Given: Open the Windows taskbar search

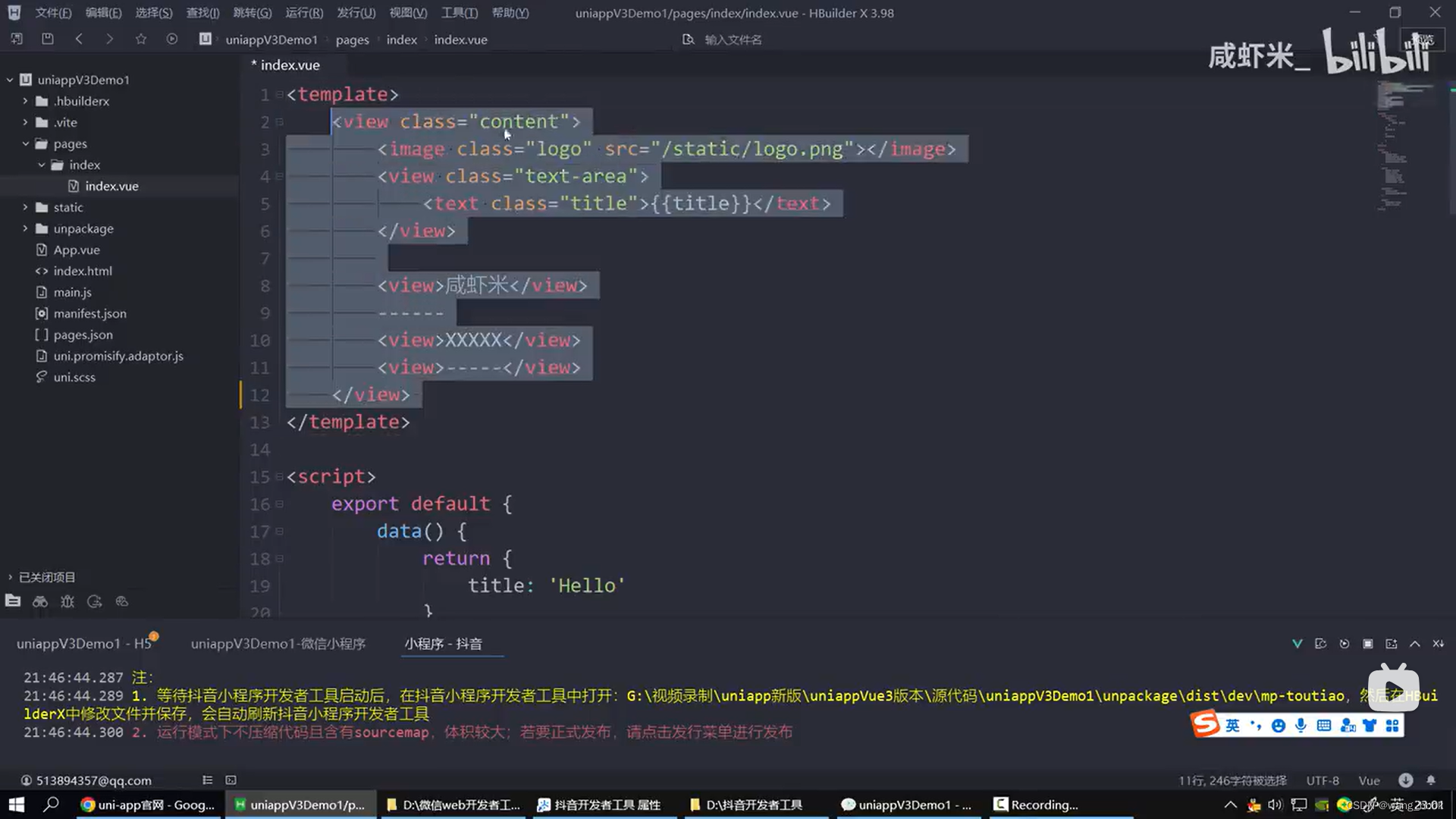Looking at the screenshot, I should click(x=51, y=805).
